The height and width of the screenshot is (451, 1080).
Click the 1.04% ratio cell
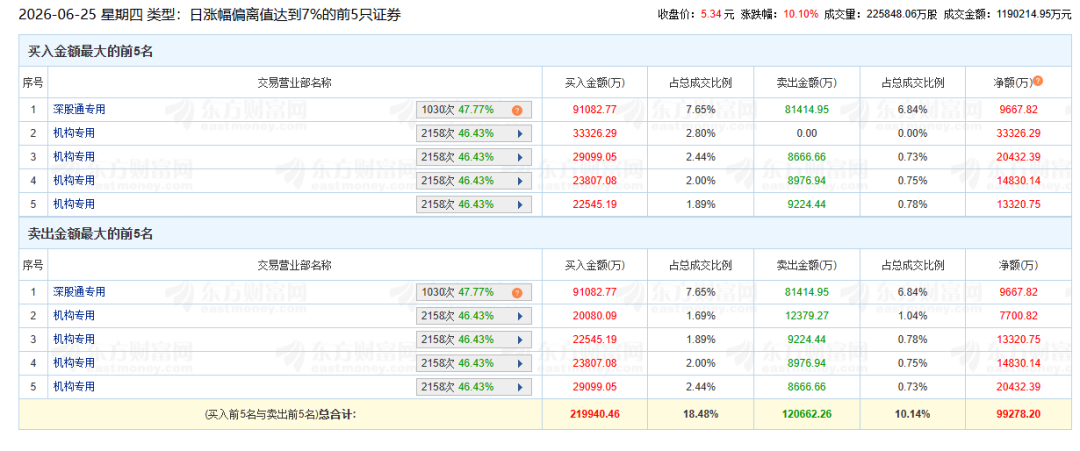click(912, 316)
